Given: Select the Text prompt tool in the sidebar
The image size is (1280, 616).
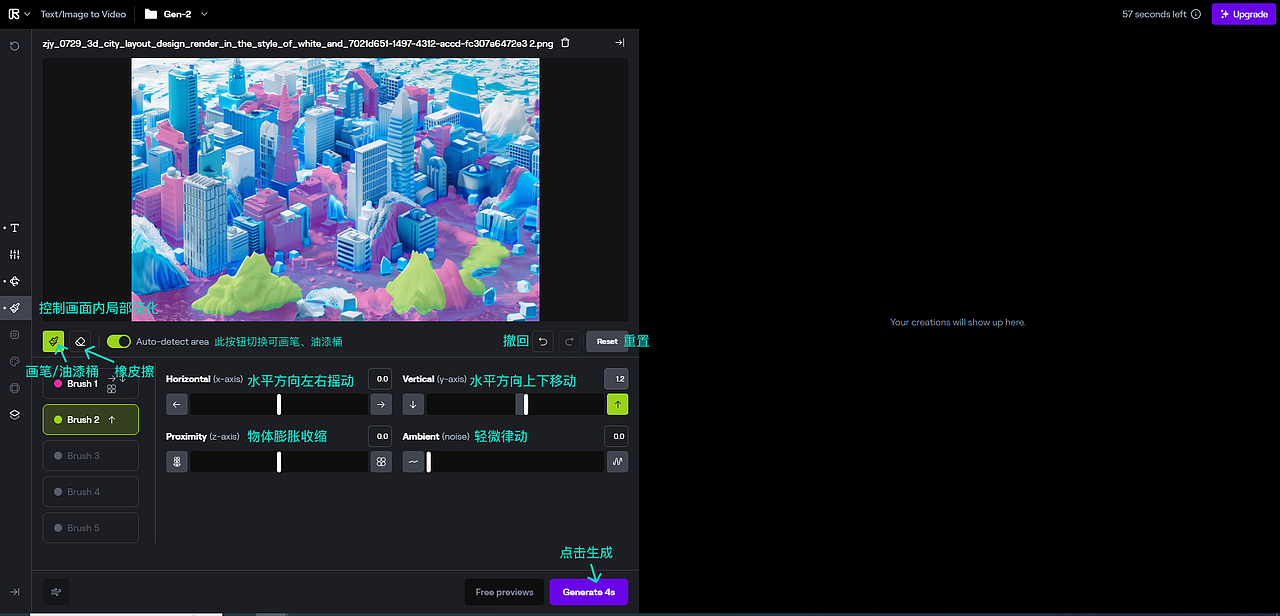Looking at the screenshot, I should coord(14,228).
